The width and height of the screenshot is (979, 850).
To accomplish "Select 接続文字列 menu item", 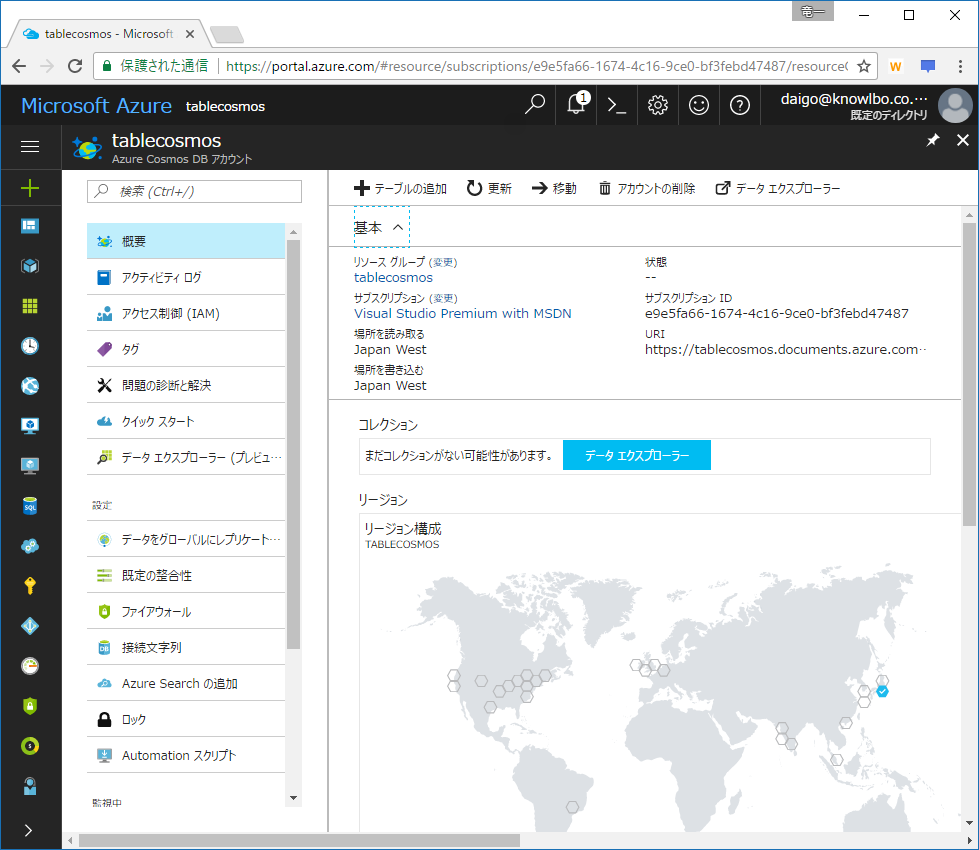I will [x=186, y=648].
